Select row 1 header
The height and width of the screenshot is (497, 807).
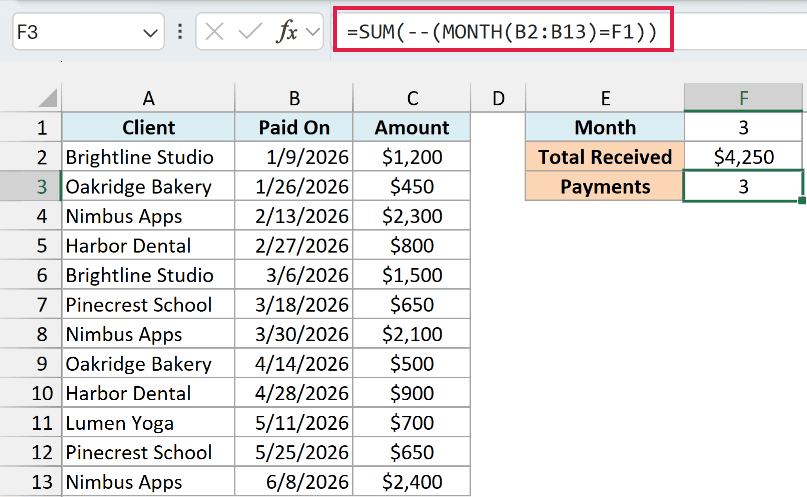pyautogui.click(x=31, y=127)
